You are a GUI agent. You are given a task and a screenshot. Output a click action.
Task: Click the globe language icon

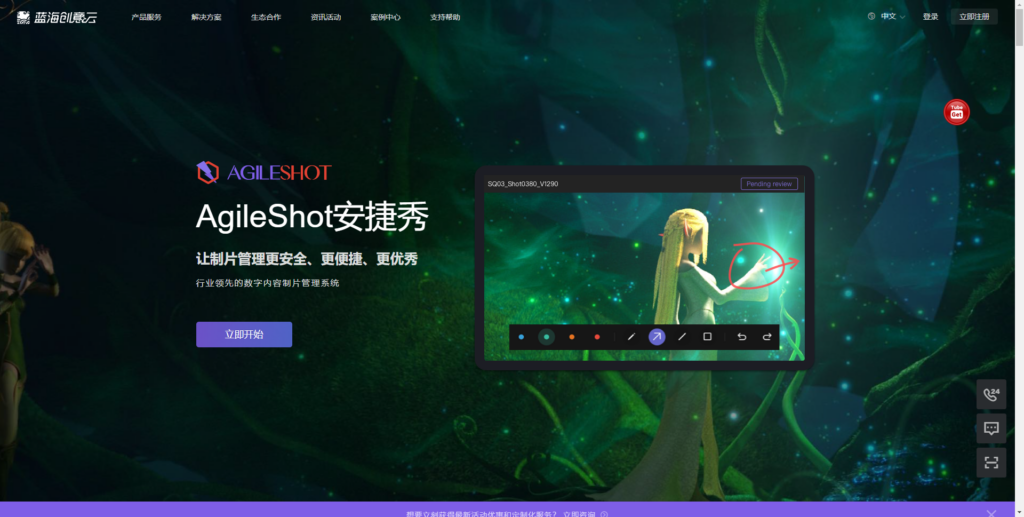tap(871, 16)
